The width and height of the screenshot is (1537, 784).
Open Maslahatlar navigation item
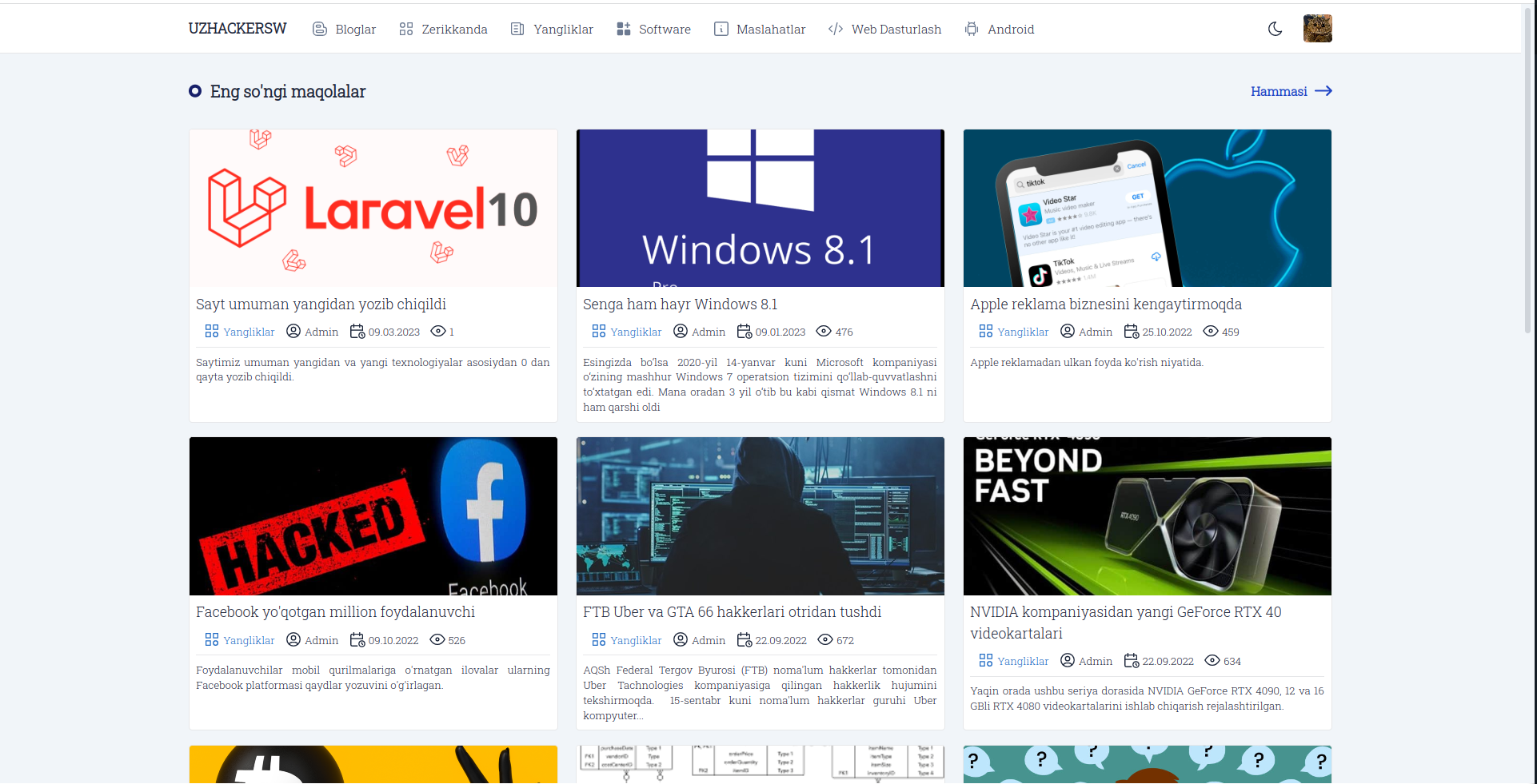pyautogui.click(x=760, y=29)
